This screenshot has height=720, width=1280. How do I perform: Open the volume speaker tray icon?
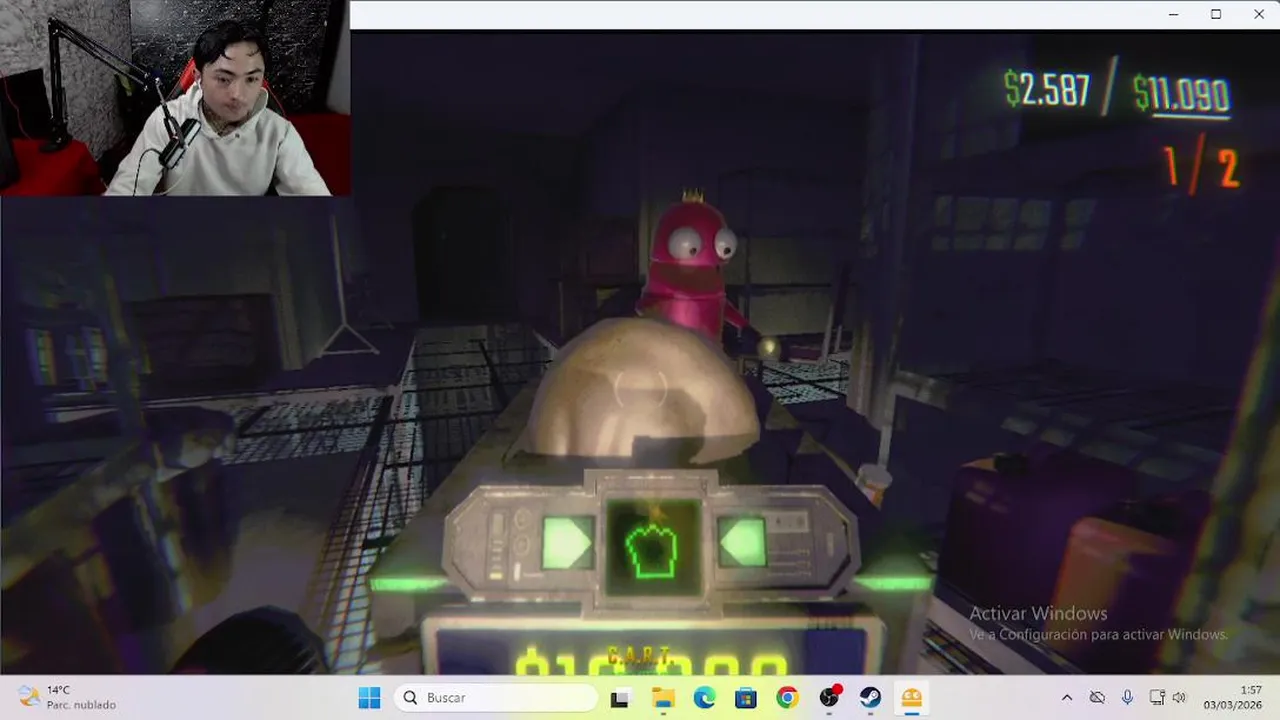[x=1179, y=697]
